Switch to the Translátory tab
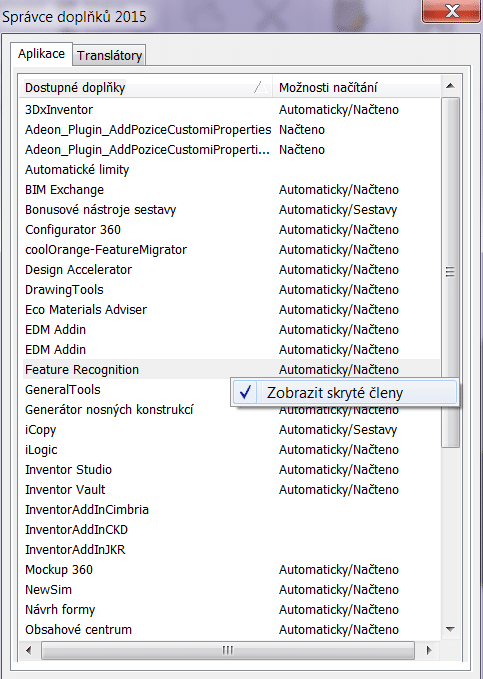 [x=109, y=55]
